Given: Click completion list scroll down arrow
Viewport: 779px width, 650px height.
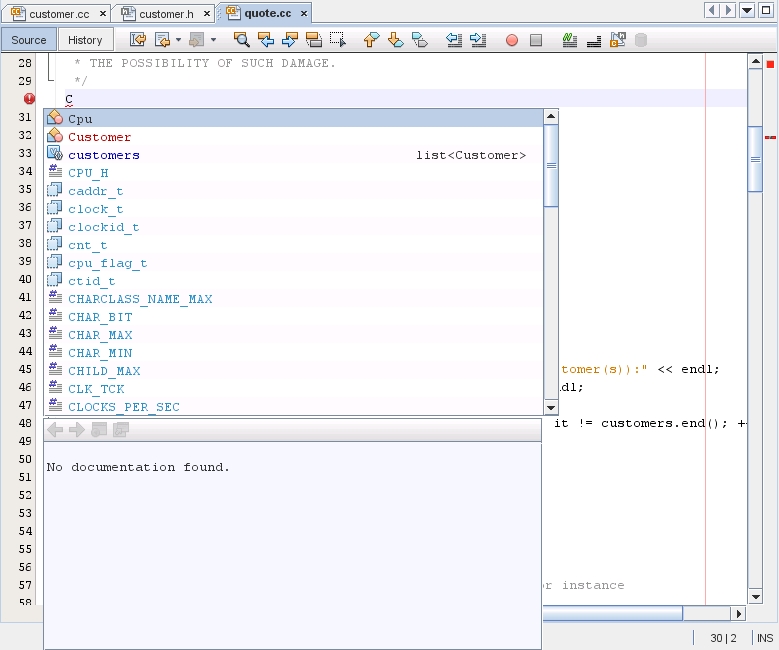Looking at the screenshot, I should click(550, 408).
